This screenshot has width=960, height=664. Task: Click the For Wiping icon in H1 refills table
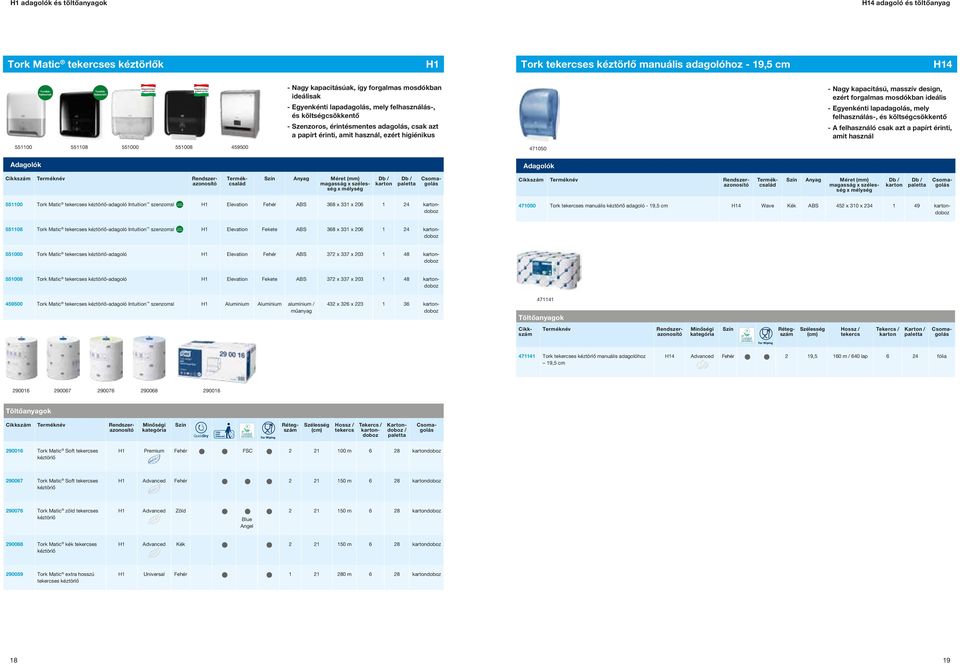[268, 430]
